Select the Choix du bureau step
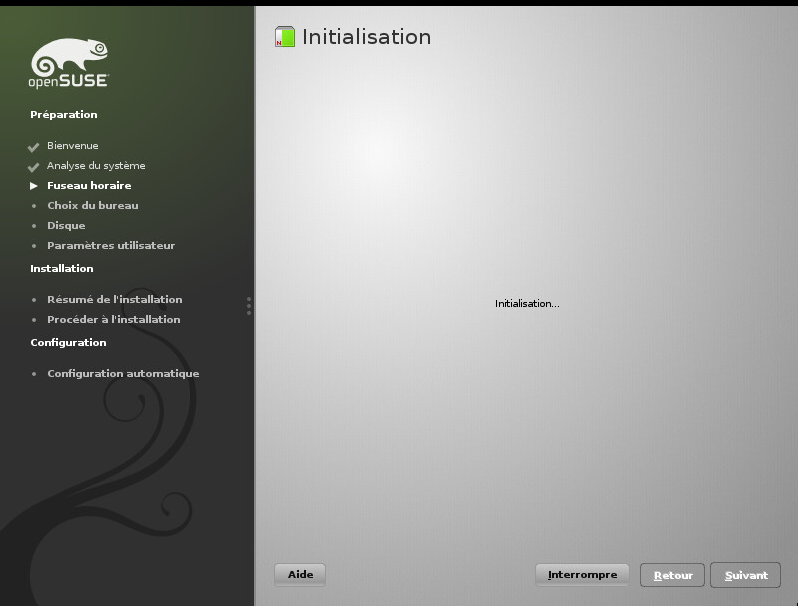 click(x=93, y=206)
